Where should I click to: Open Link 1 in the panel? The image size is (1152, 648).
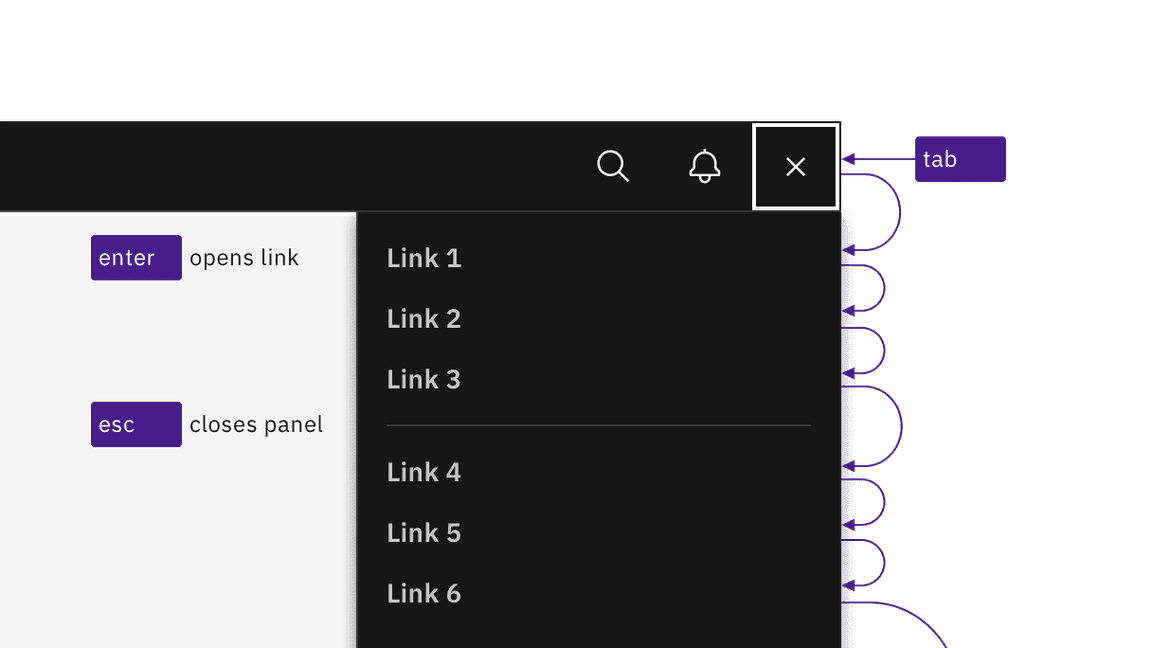tap(423, 257)
